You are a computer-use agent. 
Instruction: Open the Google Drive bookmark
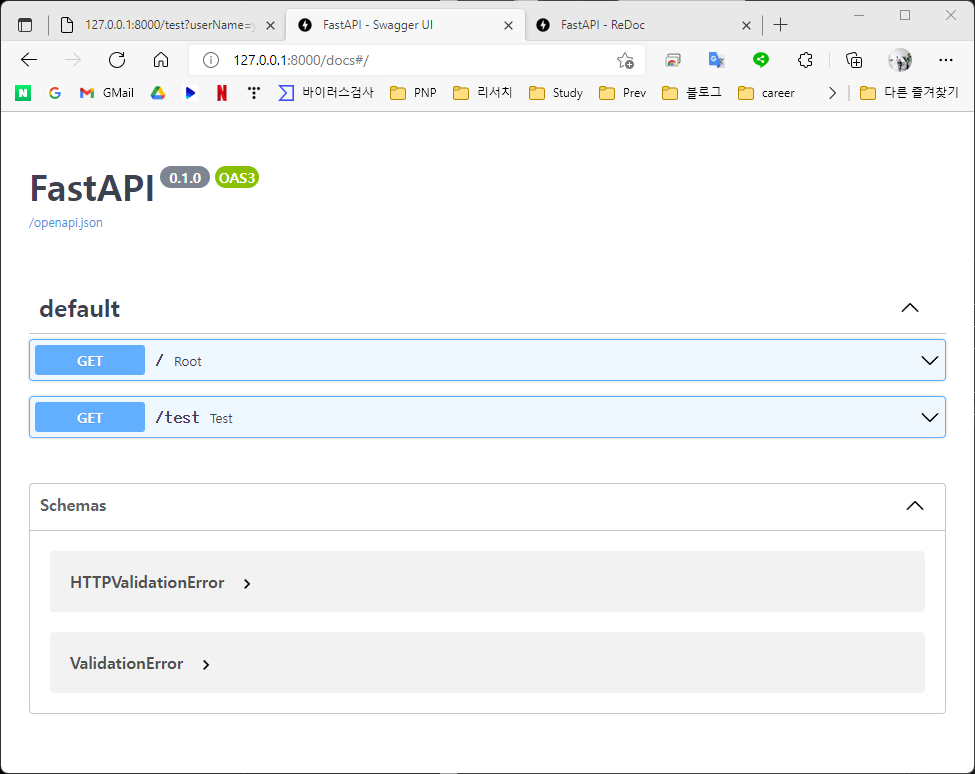(x=158, y=93)
